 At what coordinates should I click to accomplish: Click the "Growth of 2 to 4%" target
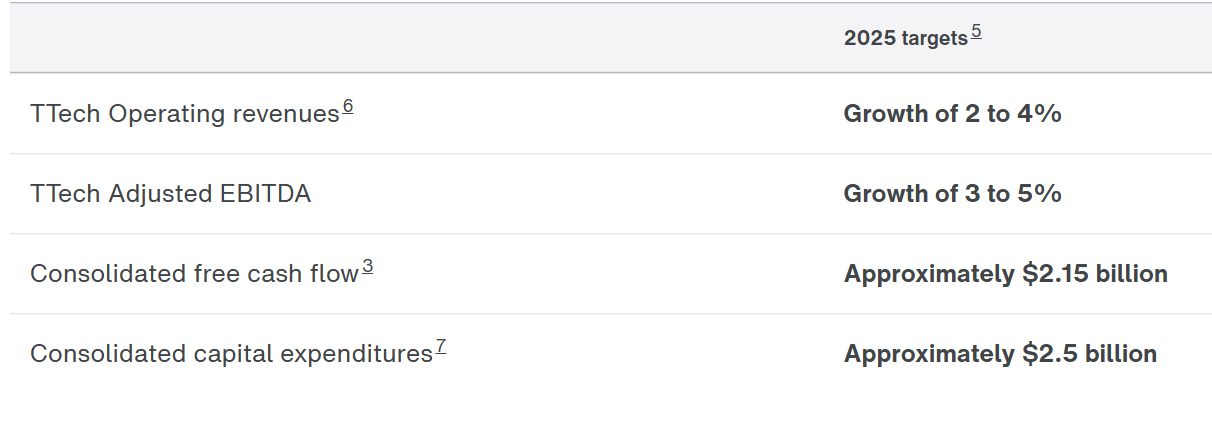tap(952, 114)
